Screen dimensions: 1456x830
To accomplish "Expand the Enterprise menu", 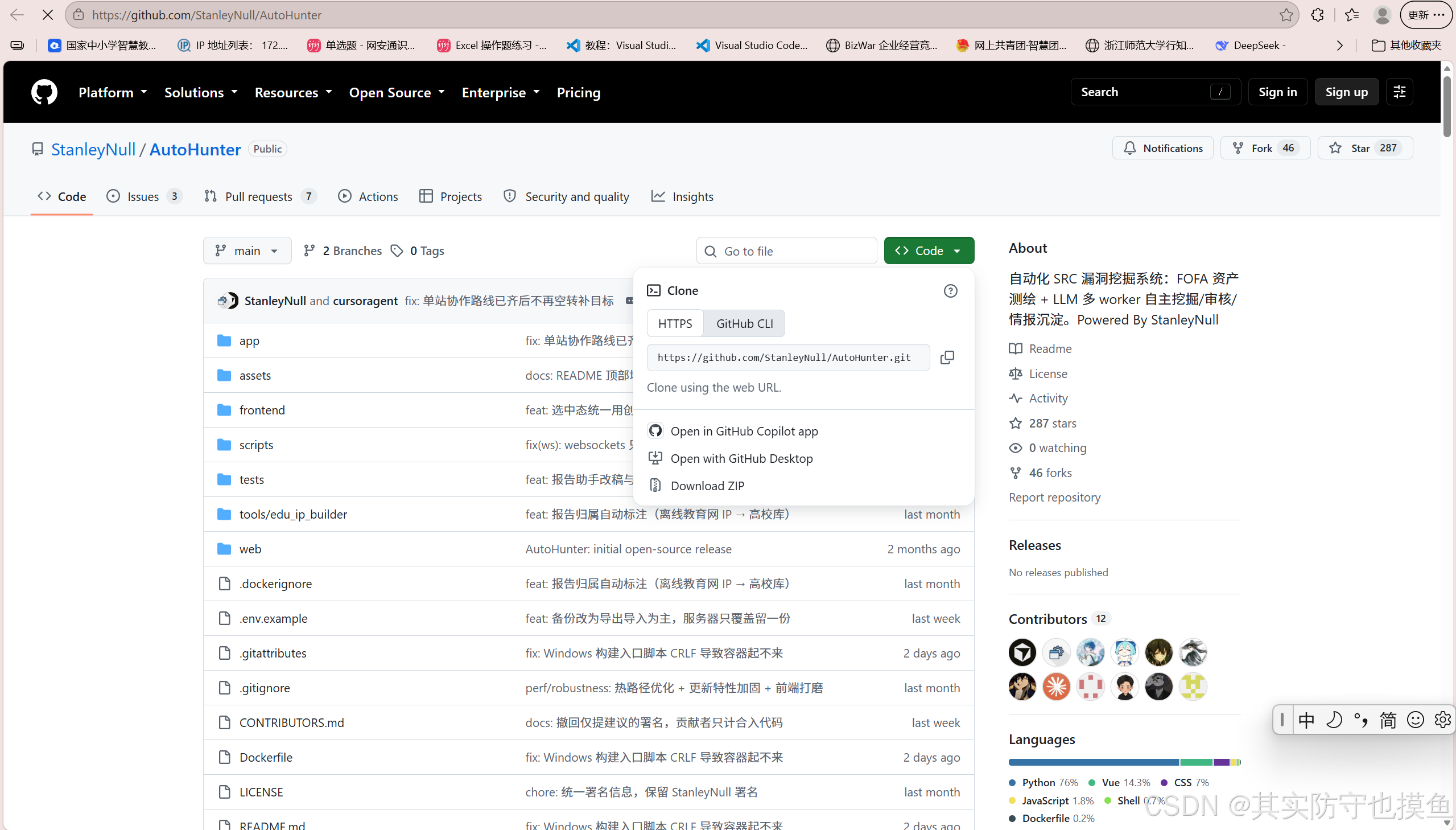I will (x=500, y=92).
